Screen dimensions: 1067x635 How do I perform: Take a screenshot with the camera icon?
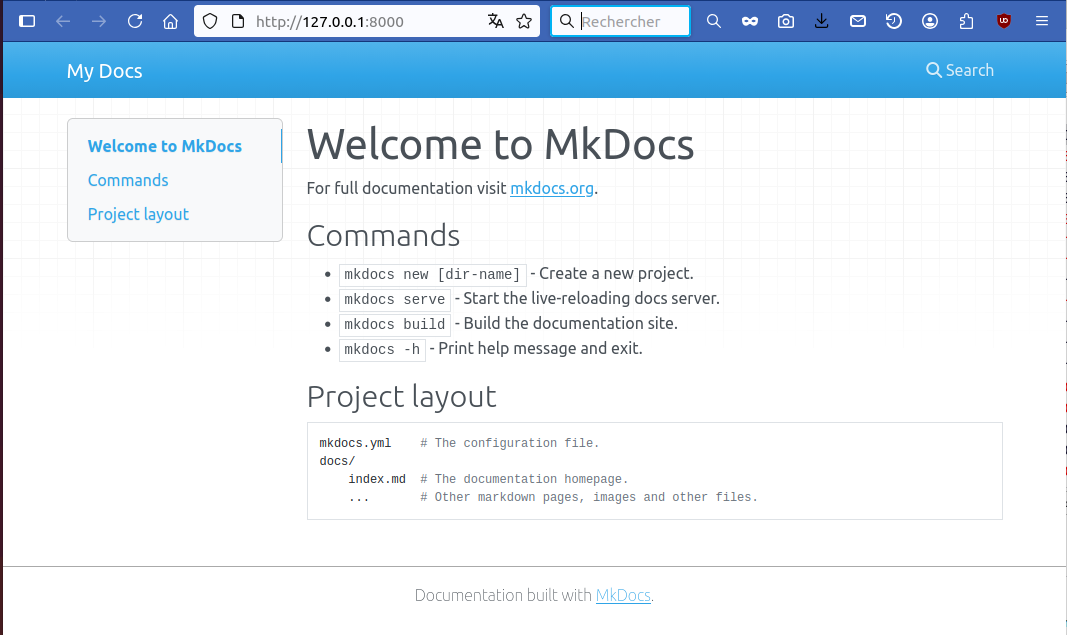coord(786,21)
